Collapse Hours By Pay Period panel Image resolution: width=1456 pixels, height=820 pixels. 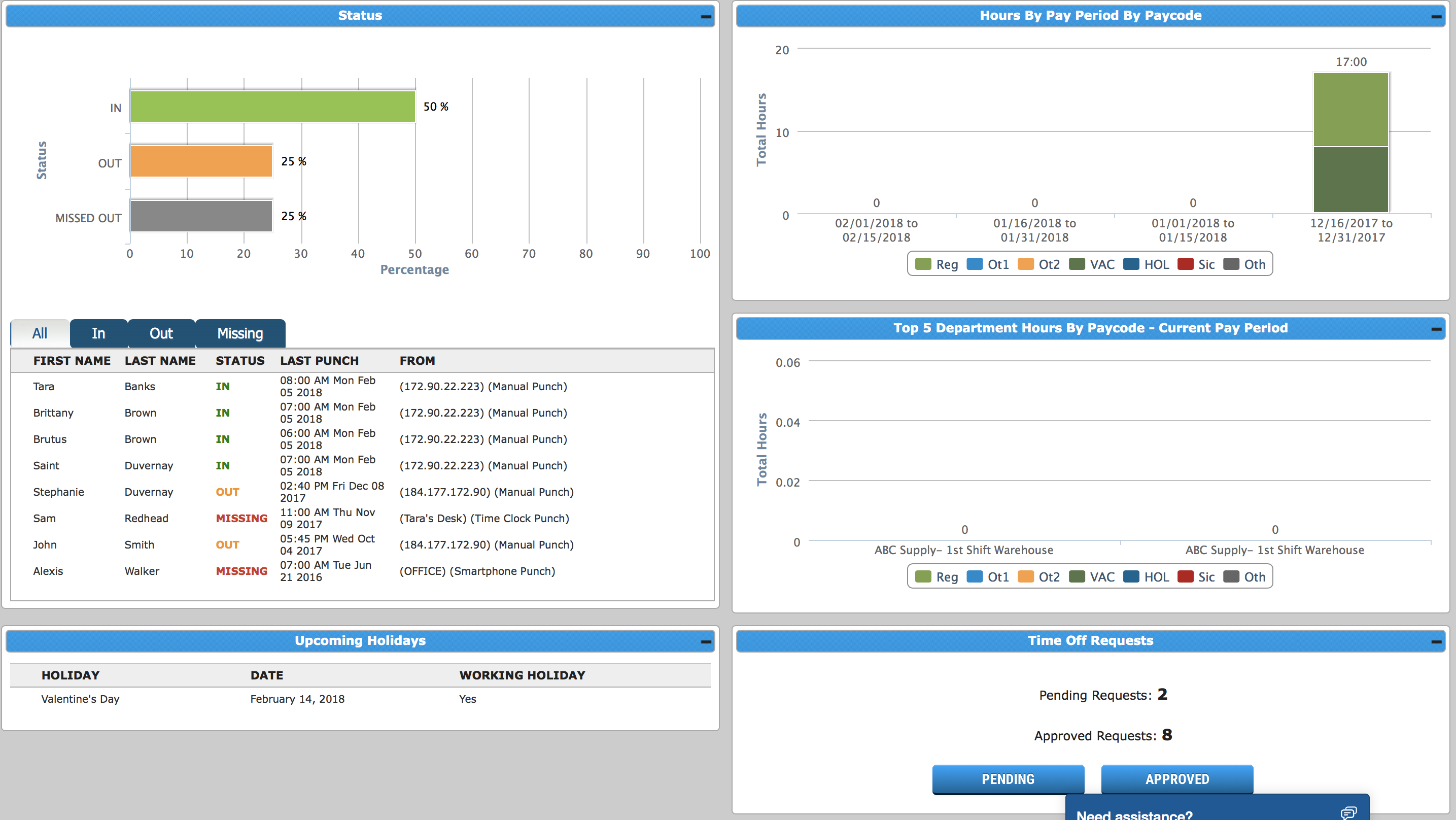click(1436, 17)
